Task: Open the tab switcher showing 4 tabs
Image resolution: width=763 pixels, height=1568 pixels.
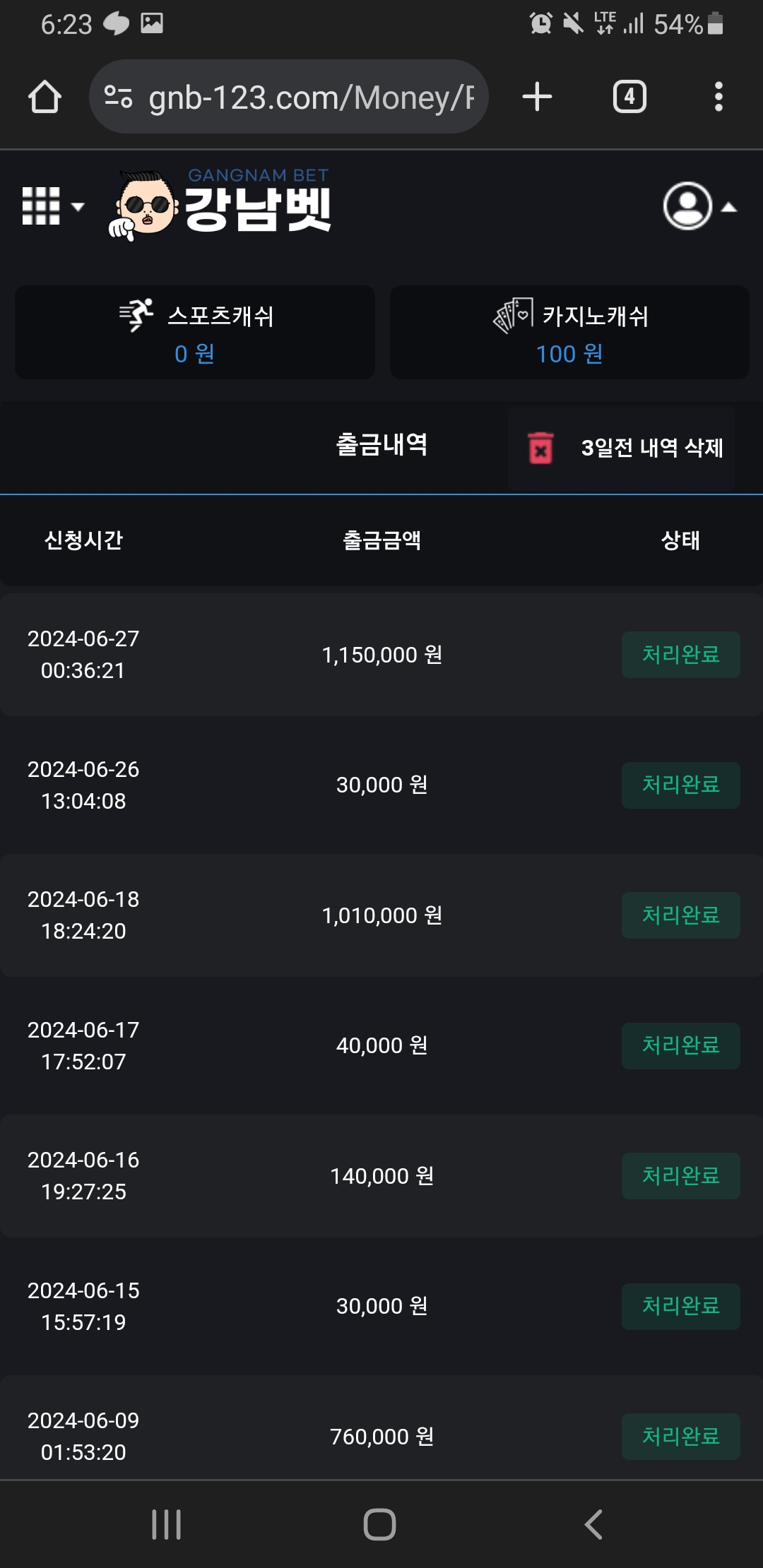Action: [629, 97]
